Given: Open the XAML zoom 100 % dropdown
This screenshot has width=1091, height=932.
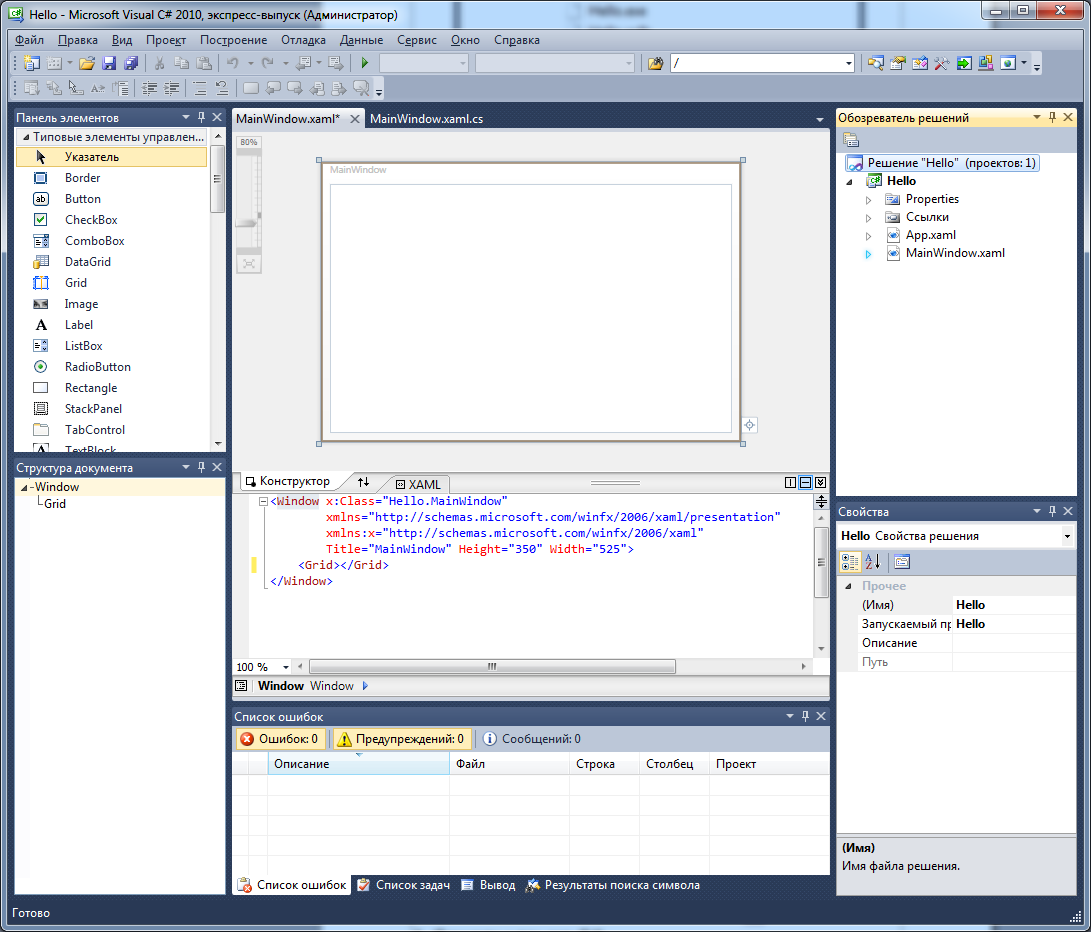Looking at the screenshot, I should tap(285, 667).
